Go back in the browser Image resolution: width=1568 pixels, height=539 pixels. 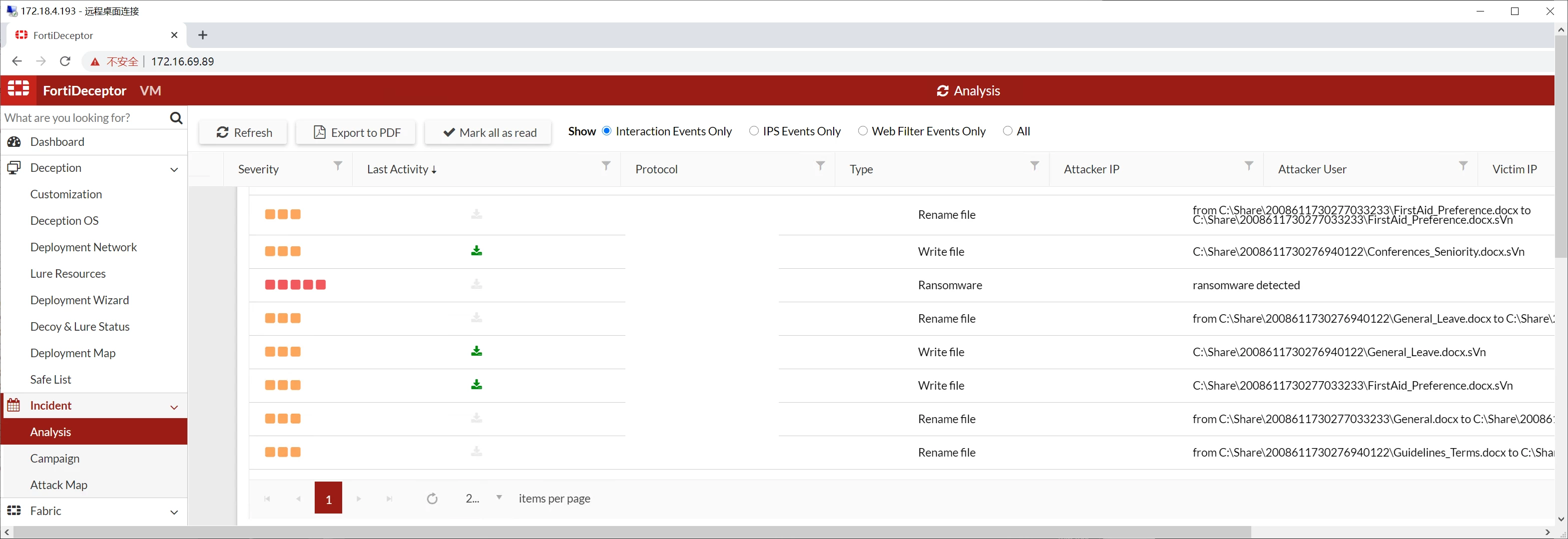pyautogui.click(x=17, y=61)
